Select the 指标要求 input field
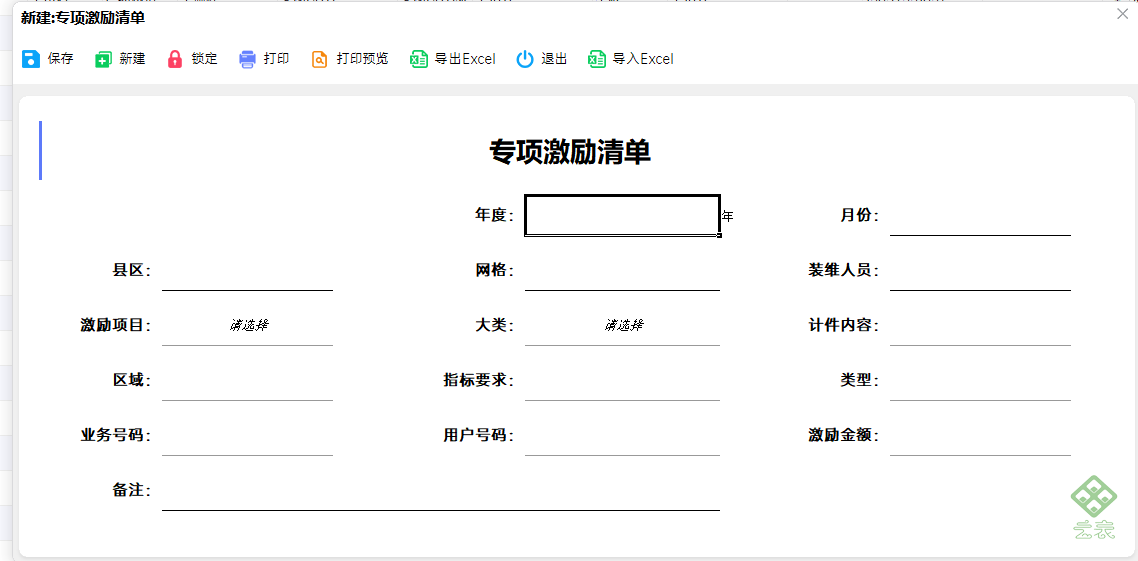Image resolution: width=1138 pixels, height=561 pixels. coord(623,380)
